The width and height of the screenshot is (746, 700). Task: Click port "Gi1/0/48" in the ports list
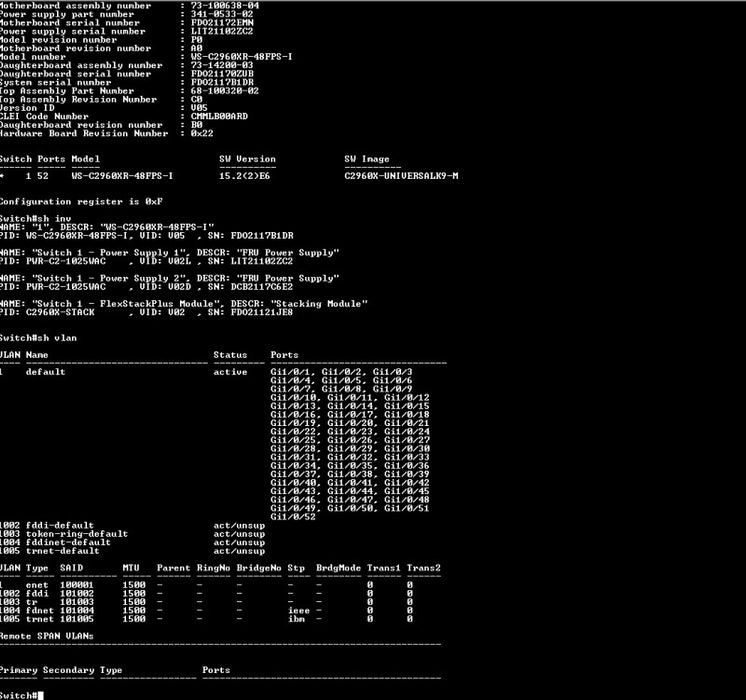coord(407,500)
